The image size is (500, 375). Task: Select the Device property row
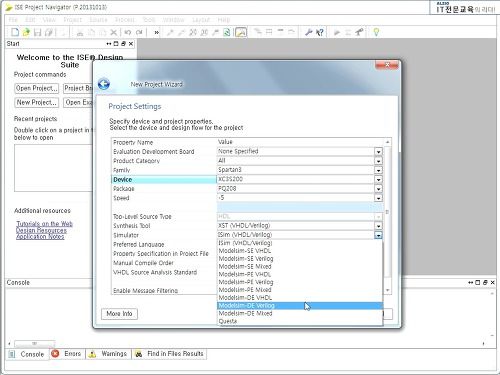tap(164, 180)
